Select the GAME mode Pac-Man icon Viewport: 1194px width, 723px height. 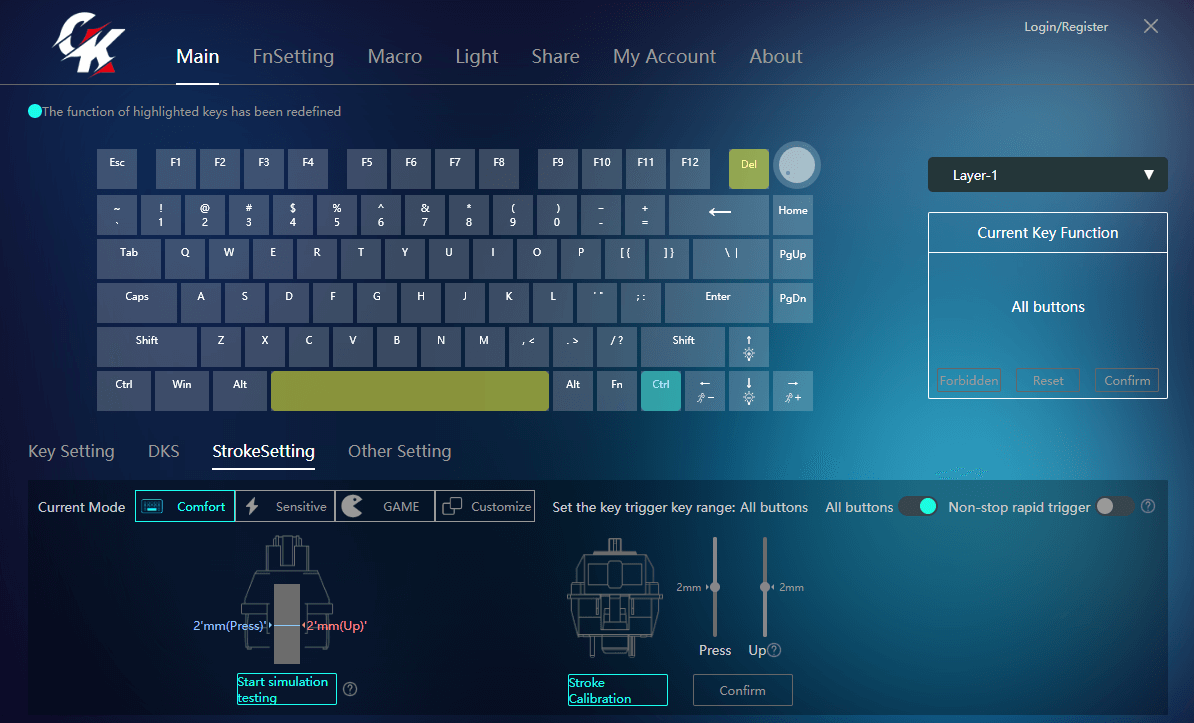(352, 507)
